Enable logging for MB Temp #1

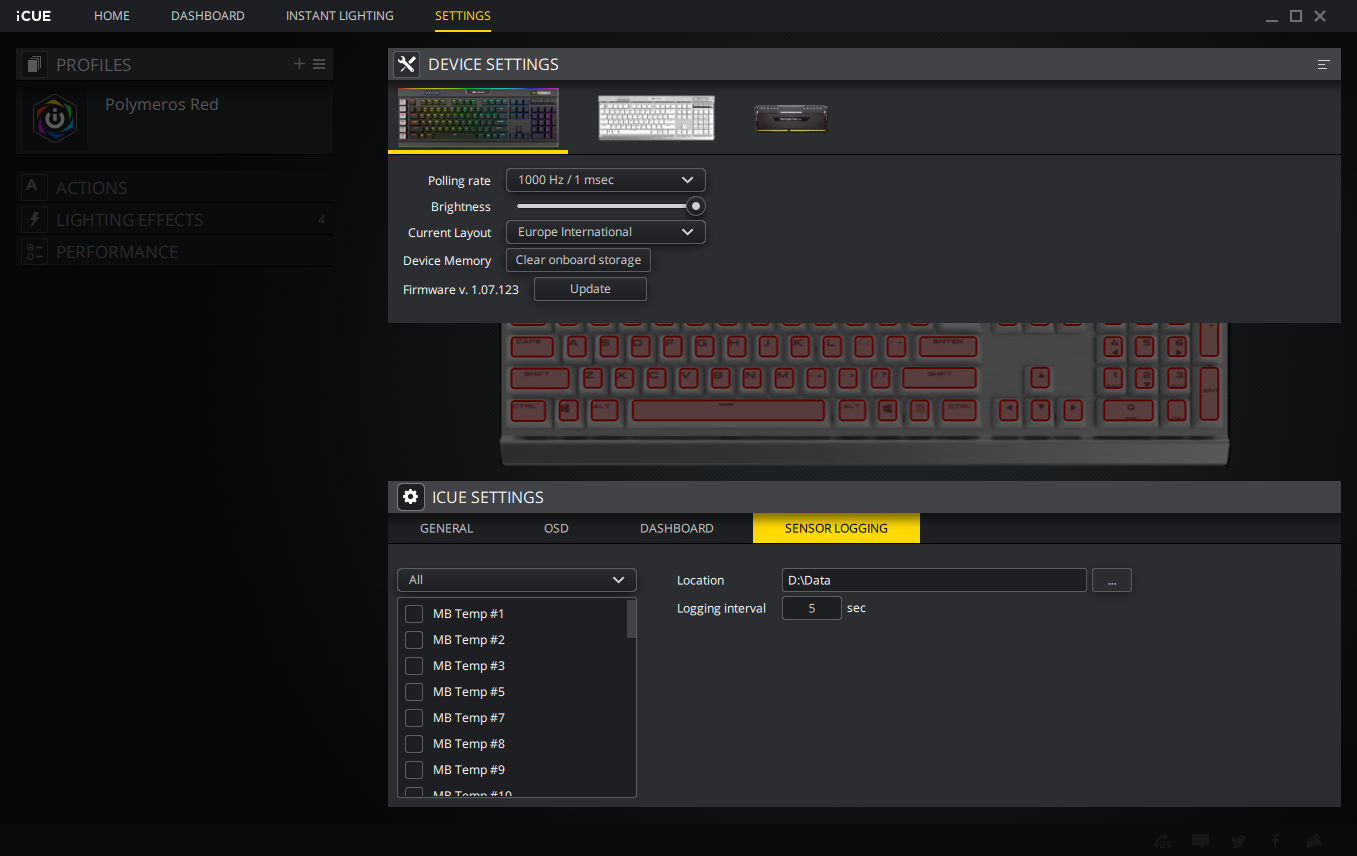point(414,614)
